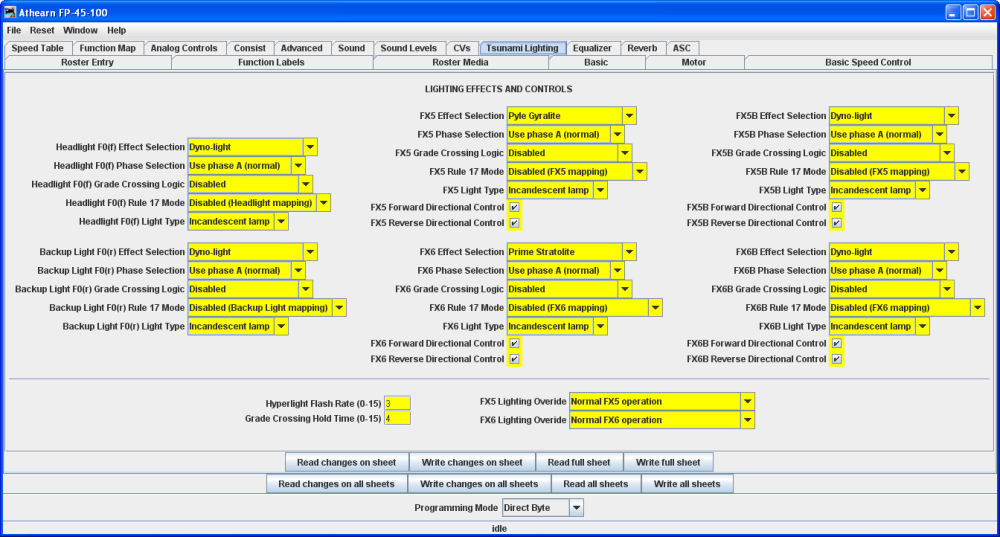Uncheck FX6 Reverse Directional Control
Screen dimensions: 1000x537
514,359
